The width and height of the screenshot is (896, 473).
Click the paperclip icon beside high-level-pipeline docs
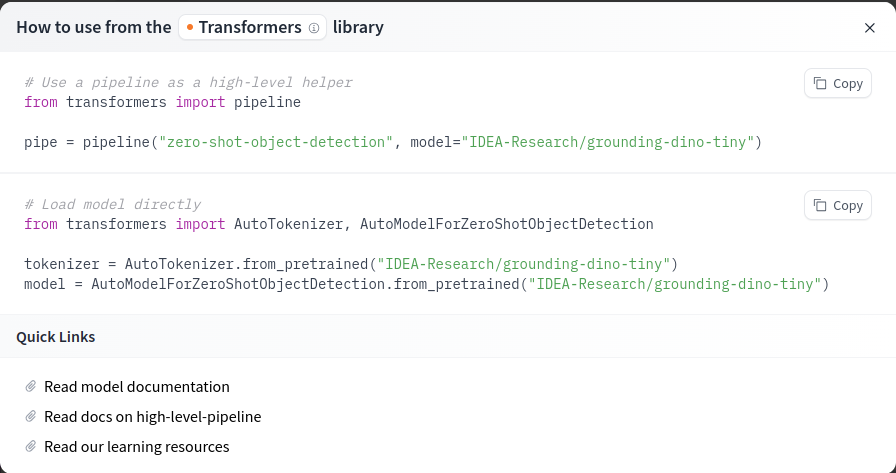31,416
